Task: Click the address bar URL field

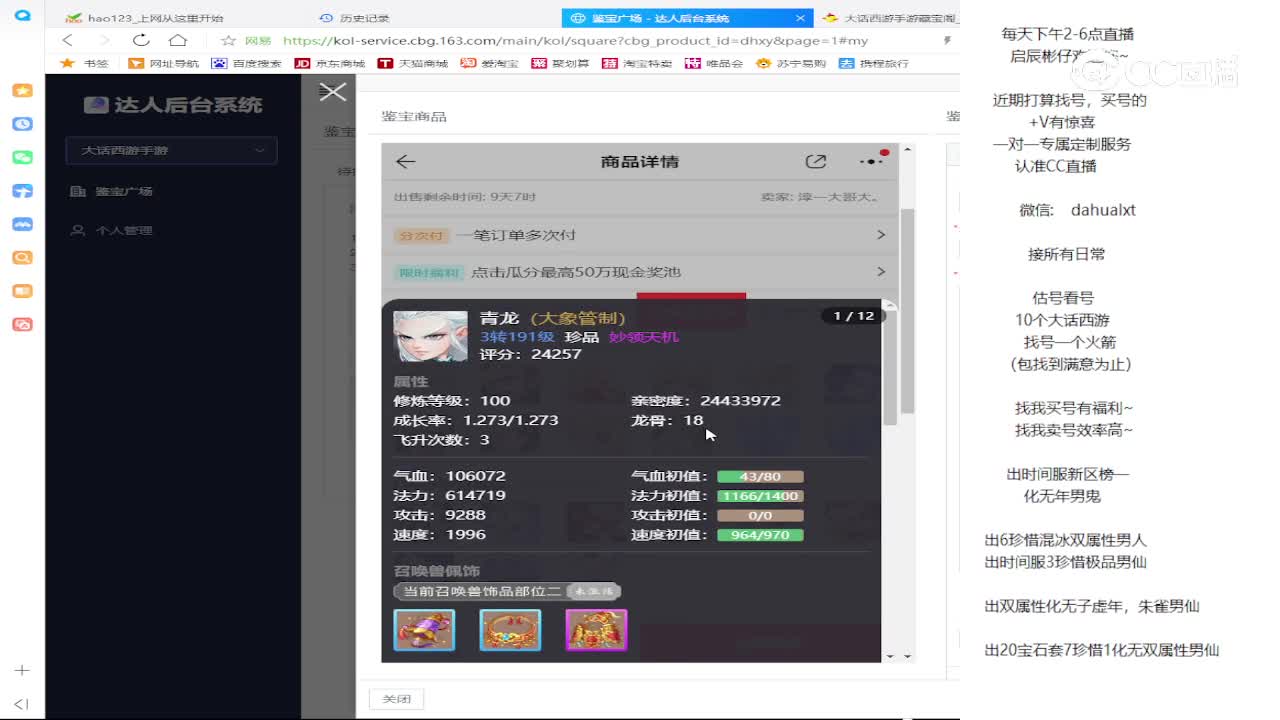Action: click(x=575, y=41)
